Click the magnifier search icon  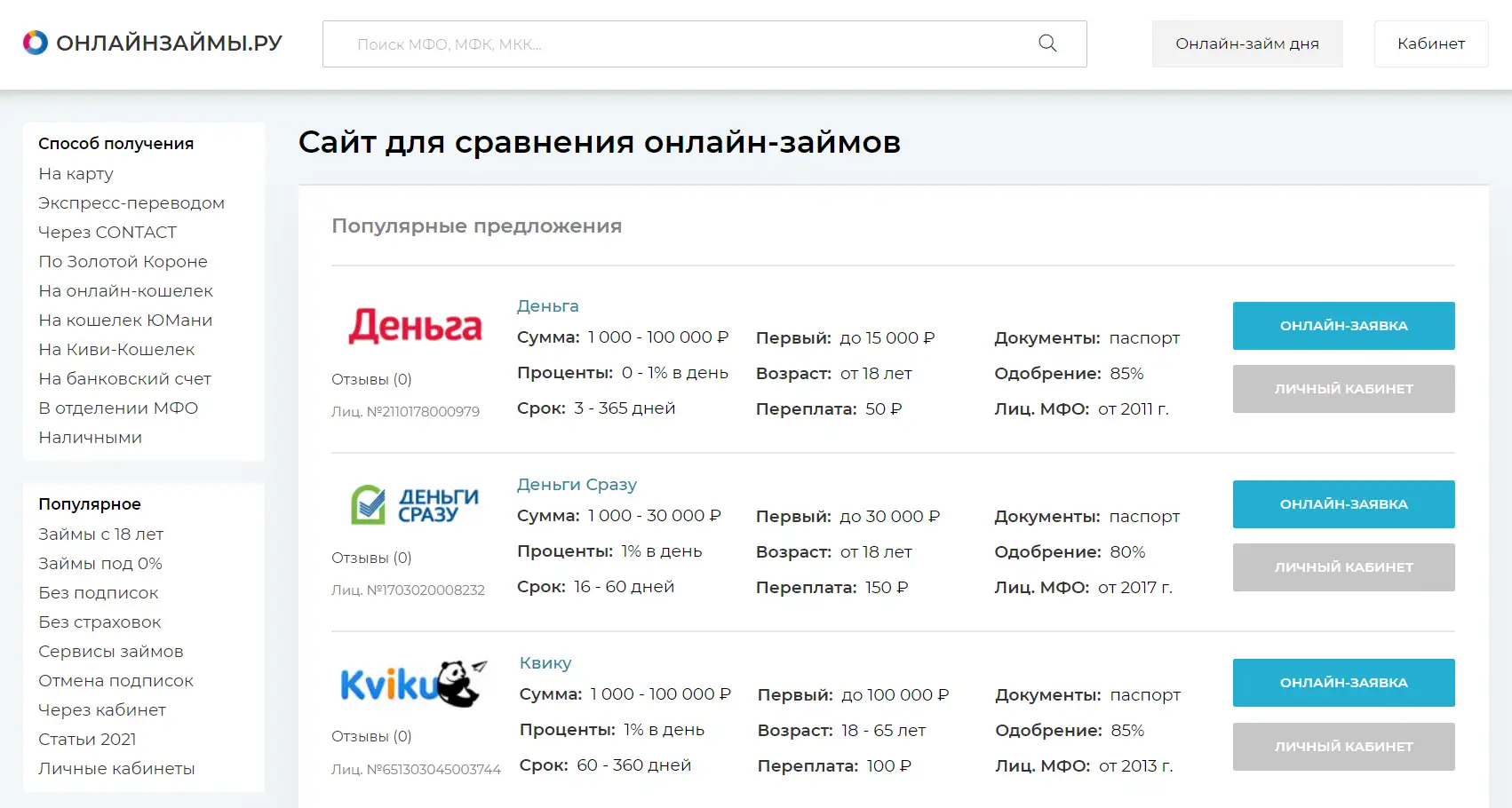click(x=1047, y=44)
